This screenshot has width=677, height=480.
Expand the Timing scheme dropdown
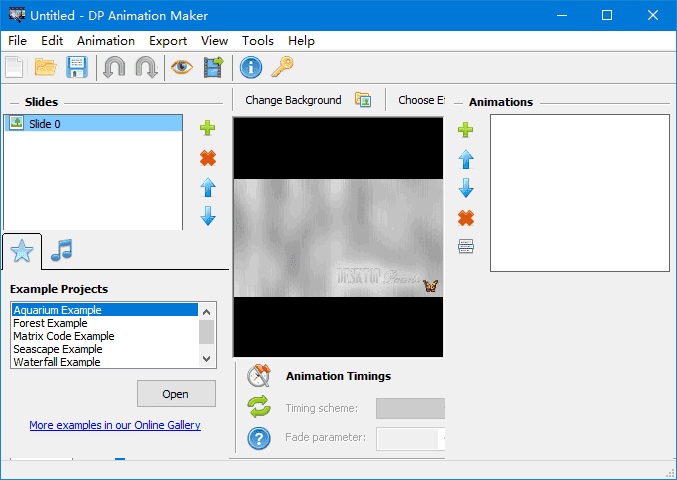click(410, 408)
